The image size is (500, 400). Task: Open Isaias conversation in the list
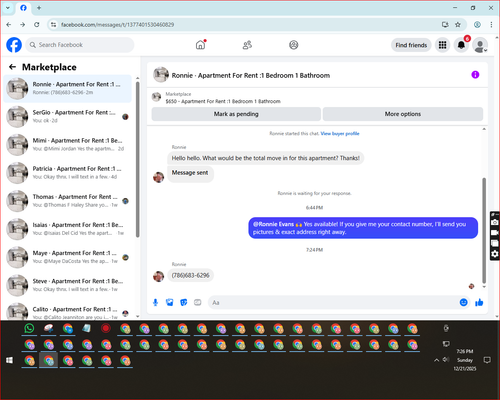pos(68,229)
